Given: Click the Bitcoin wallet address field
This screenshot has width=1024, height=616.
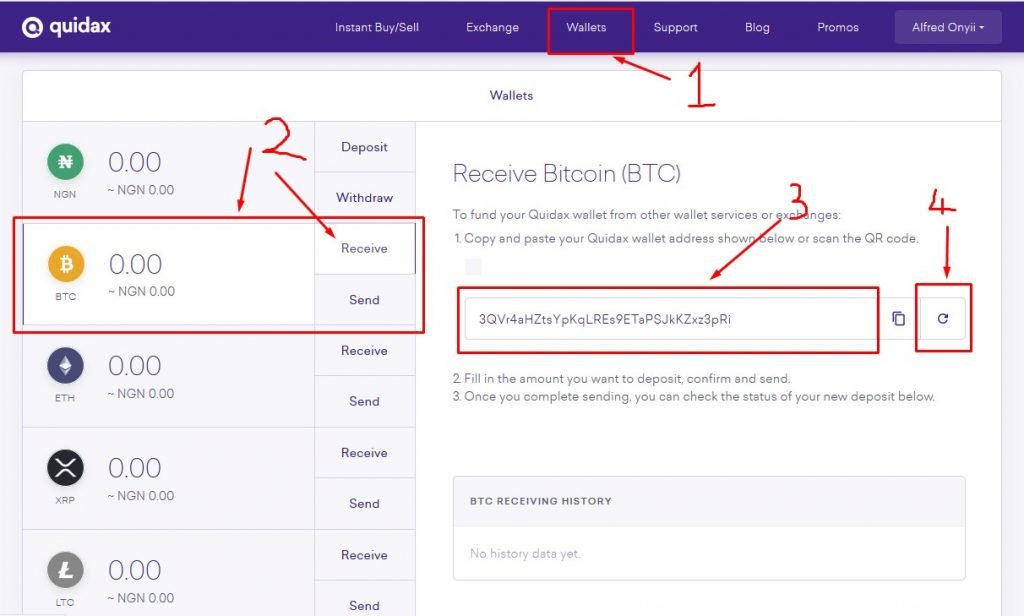Looking at the screenshot, I should (x=671, y=319).
